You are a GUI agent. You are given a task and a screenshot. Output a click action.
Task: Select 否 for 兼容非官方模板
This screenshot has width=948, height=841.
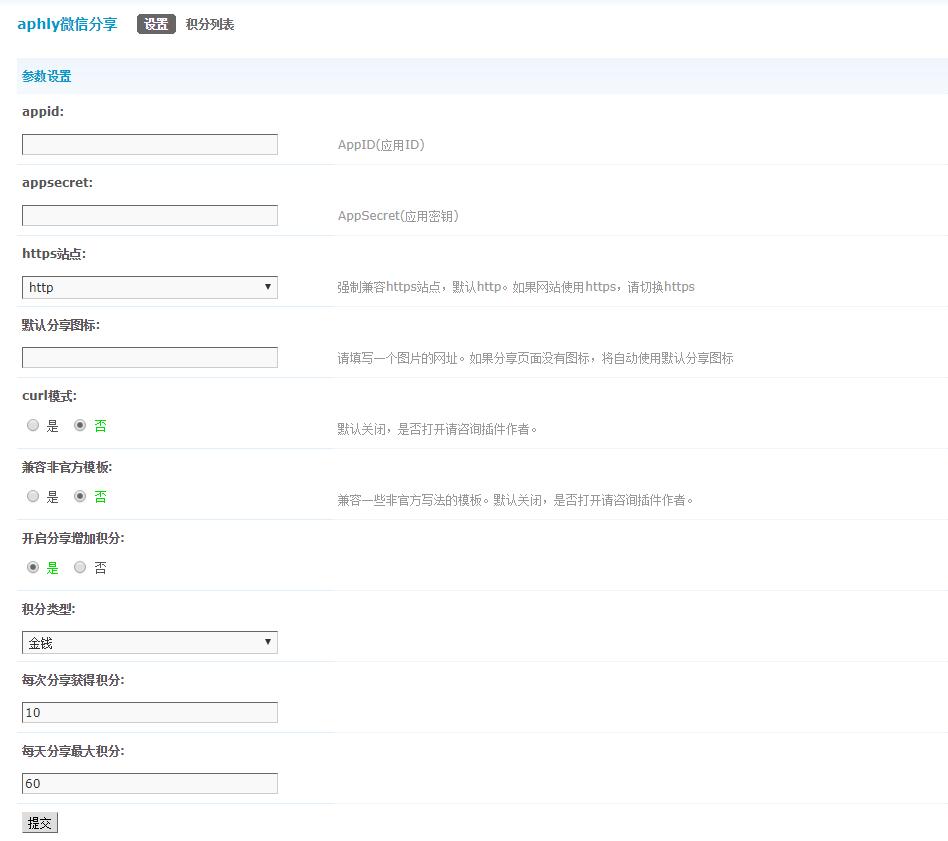(80, 497)
